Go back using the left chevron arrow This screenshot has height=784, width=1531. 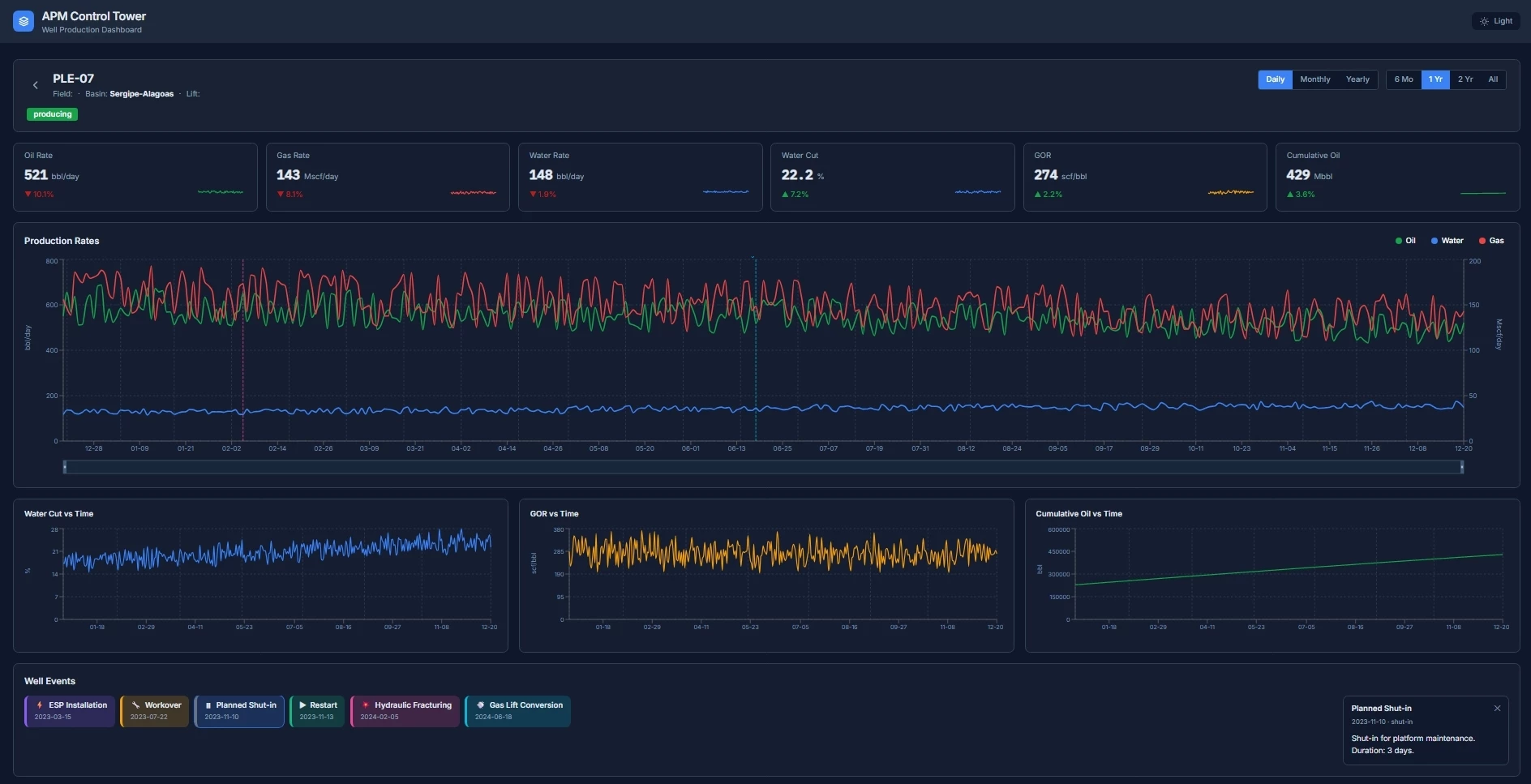click(35, 85)
